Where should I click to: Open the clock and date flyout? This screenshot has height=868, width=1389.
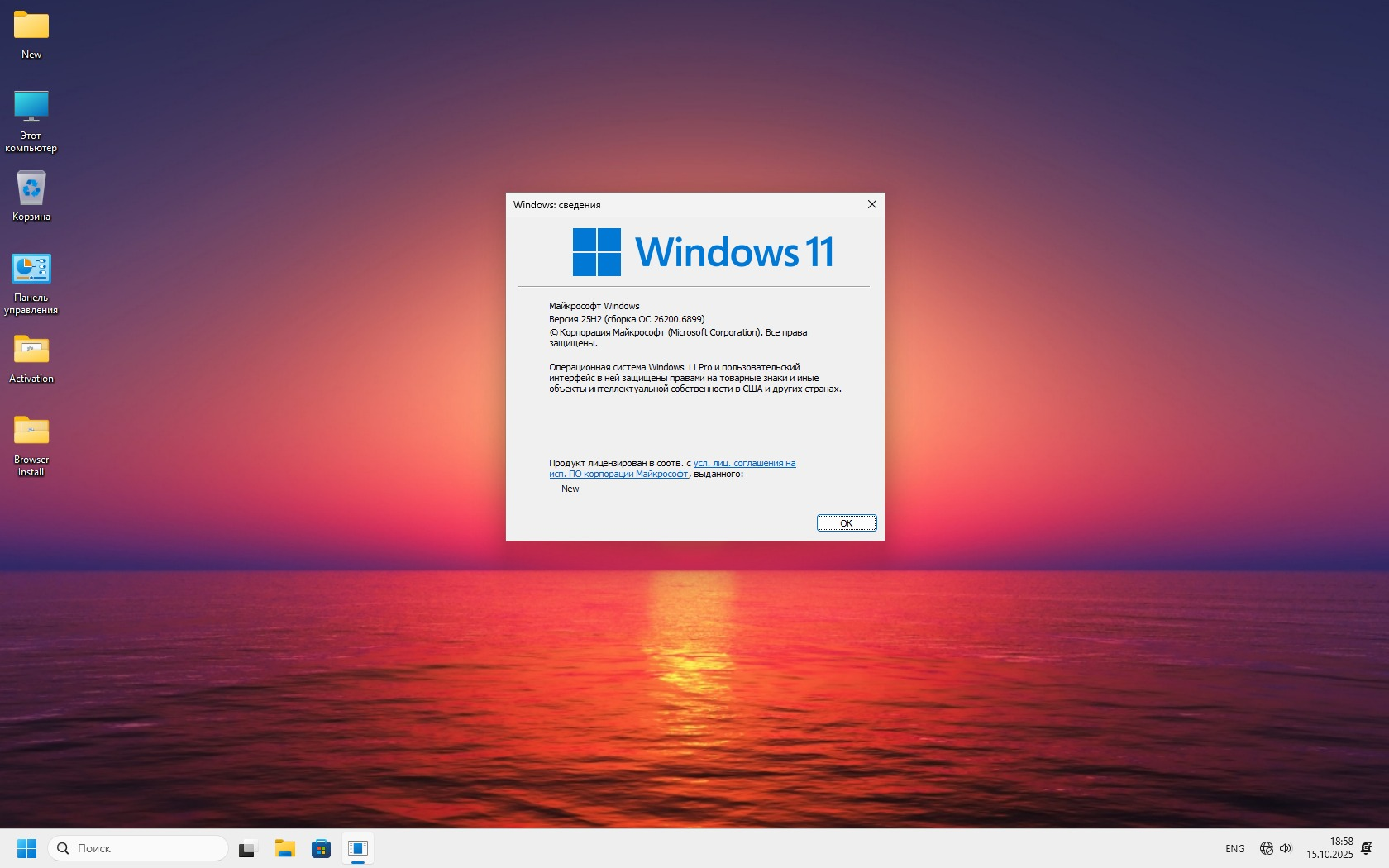pos(1329,848)
